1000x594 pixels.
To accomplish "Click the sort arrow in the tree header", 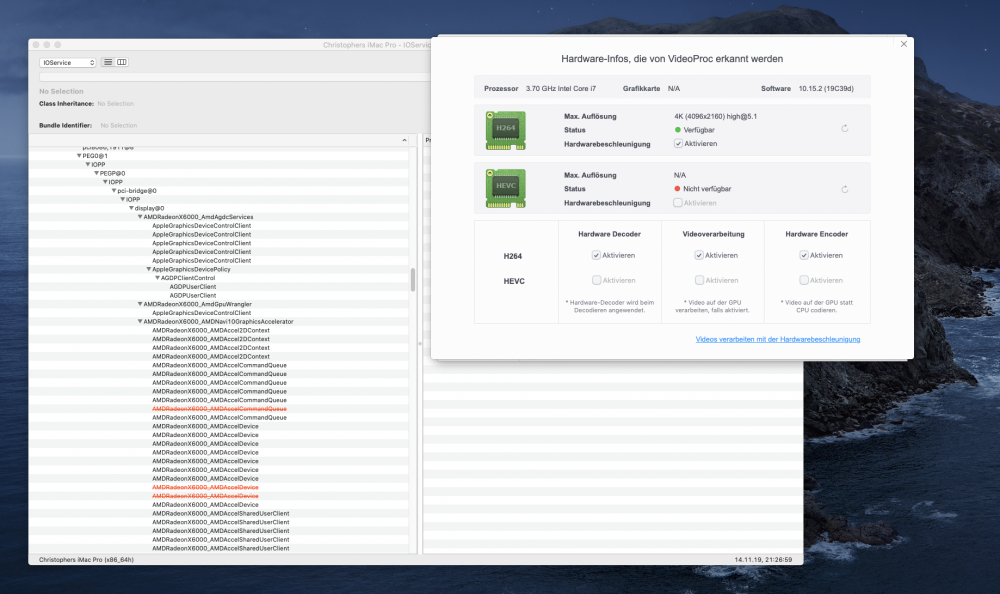I will click(404, 140).
